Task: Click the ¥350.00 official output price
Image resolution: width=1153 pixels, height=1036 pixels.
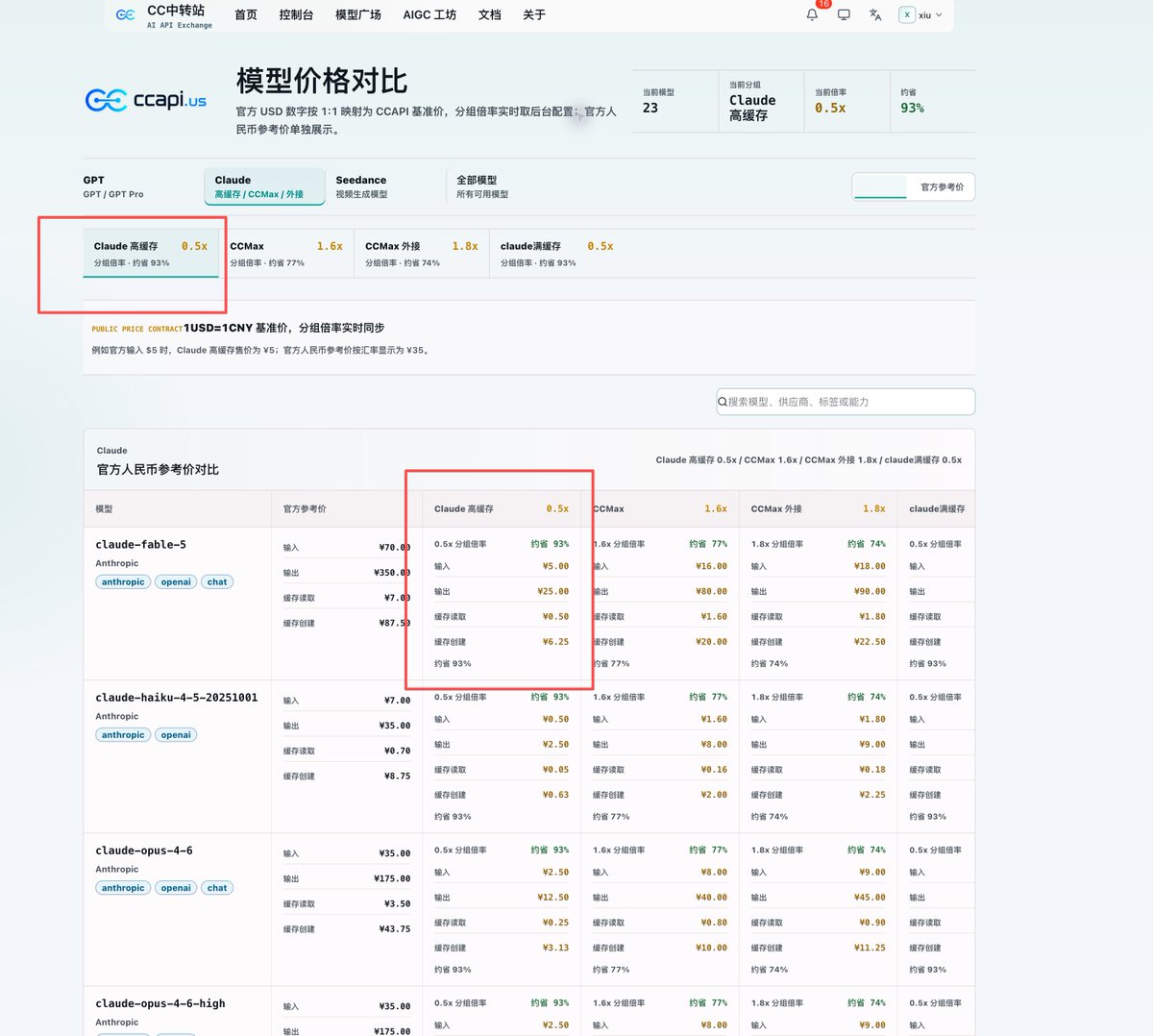Action: coord(391,573)
